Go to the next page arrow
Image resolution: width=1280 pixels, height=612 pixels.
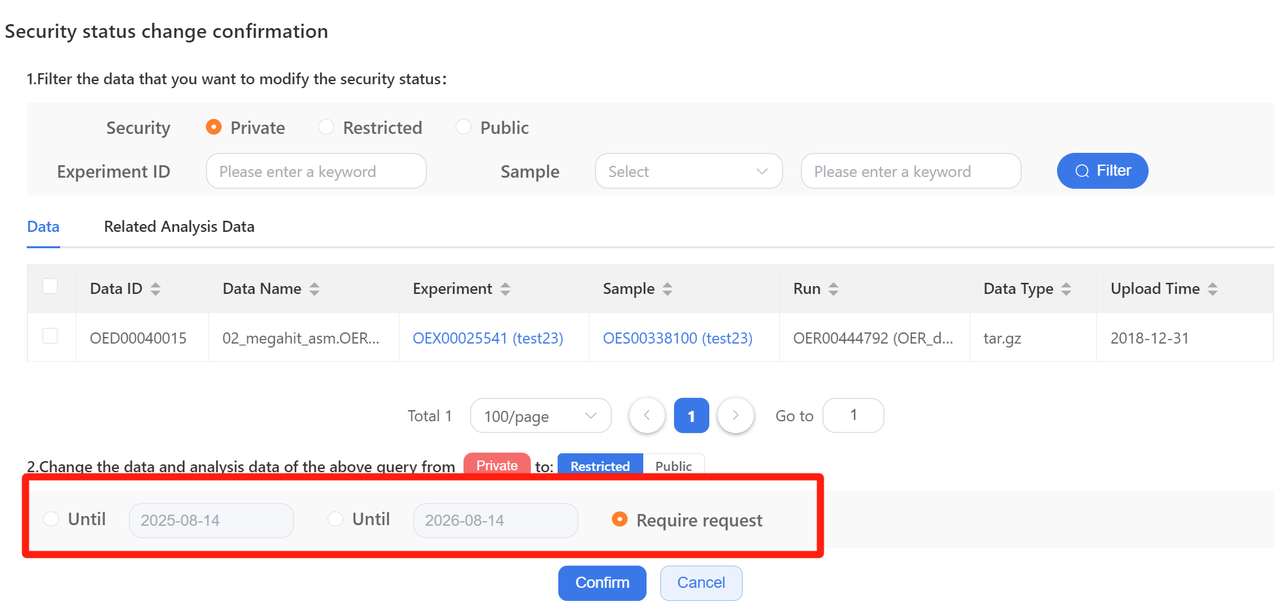pos(736,415)
